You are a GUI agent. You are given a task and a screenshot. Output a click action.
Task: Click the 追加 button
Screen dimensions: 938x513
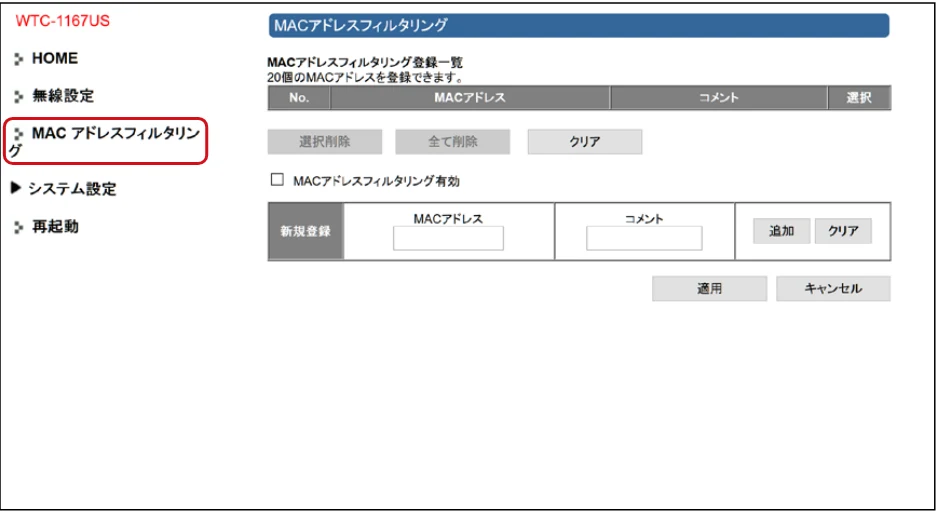point(781,231)
